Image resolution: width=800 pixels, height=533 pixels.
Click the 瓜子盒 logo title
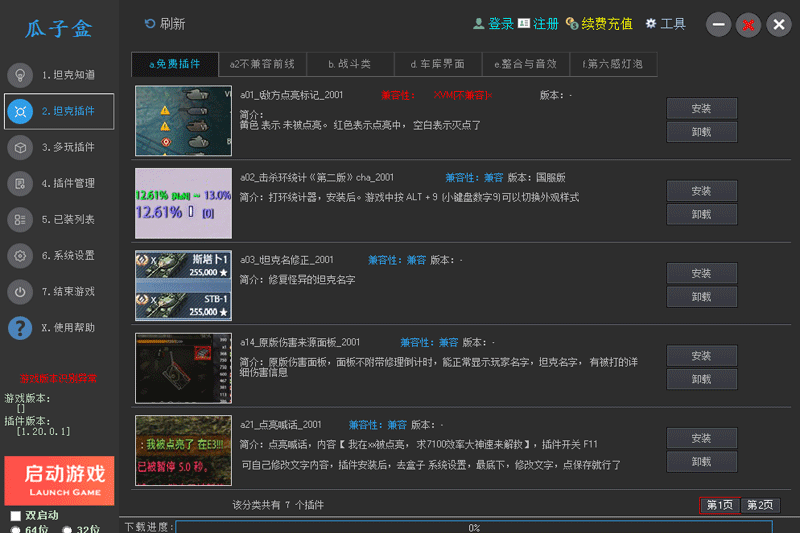(x=59, y=29)
